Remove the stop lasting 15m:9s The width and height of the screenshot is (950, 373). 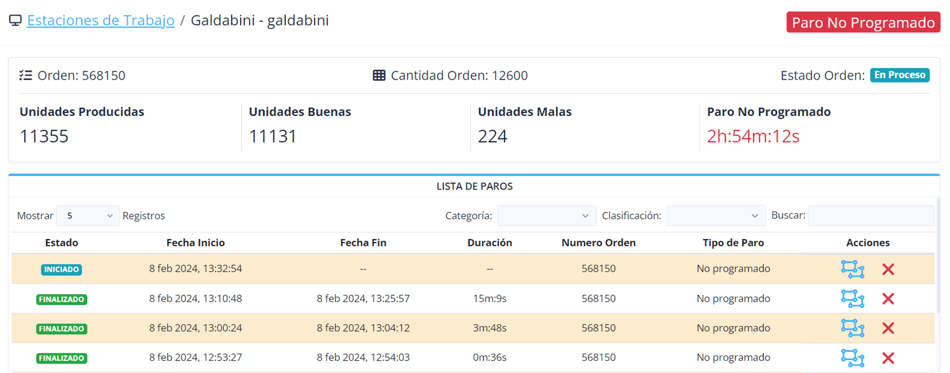coord(888,299)
